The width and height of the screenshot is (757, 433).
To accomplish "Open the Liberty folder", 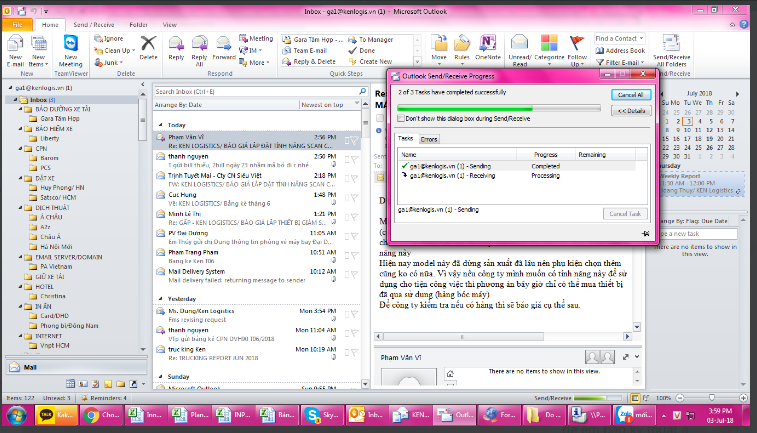I will pyautogui.click(x=49, y=138).
